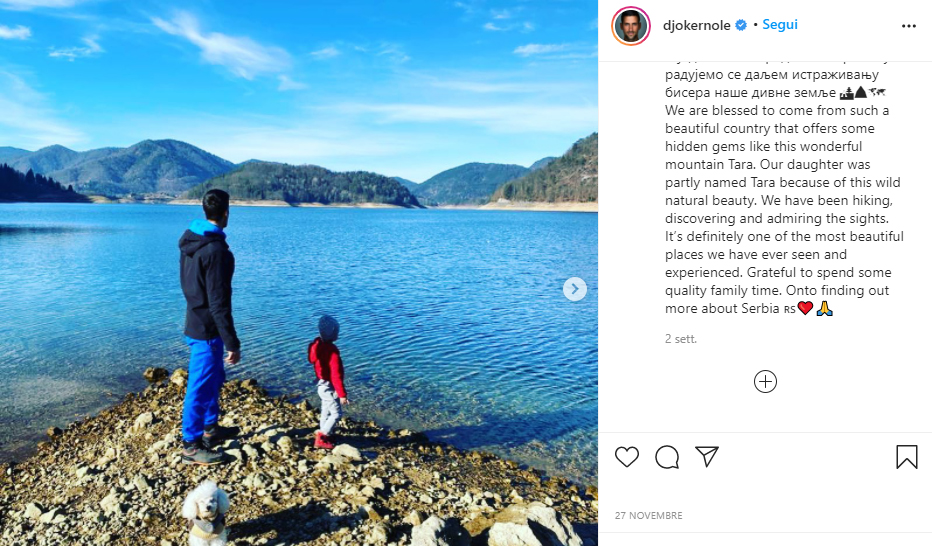The height and width of the screenshot is (546, 932).
Task: Open comments via the speech bubble icon
Action: 667,457
